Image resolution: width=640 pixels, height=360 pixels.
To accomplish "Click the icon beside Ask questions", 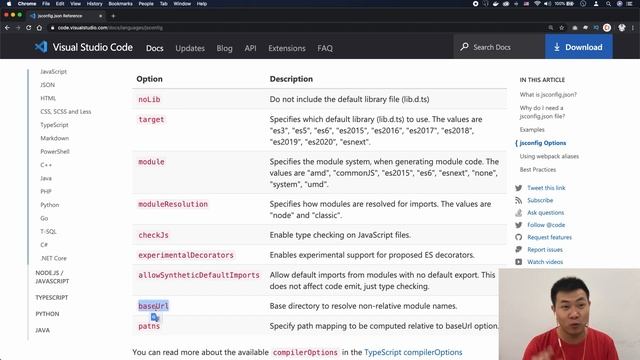I will tap(518, 212).
